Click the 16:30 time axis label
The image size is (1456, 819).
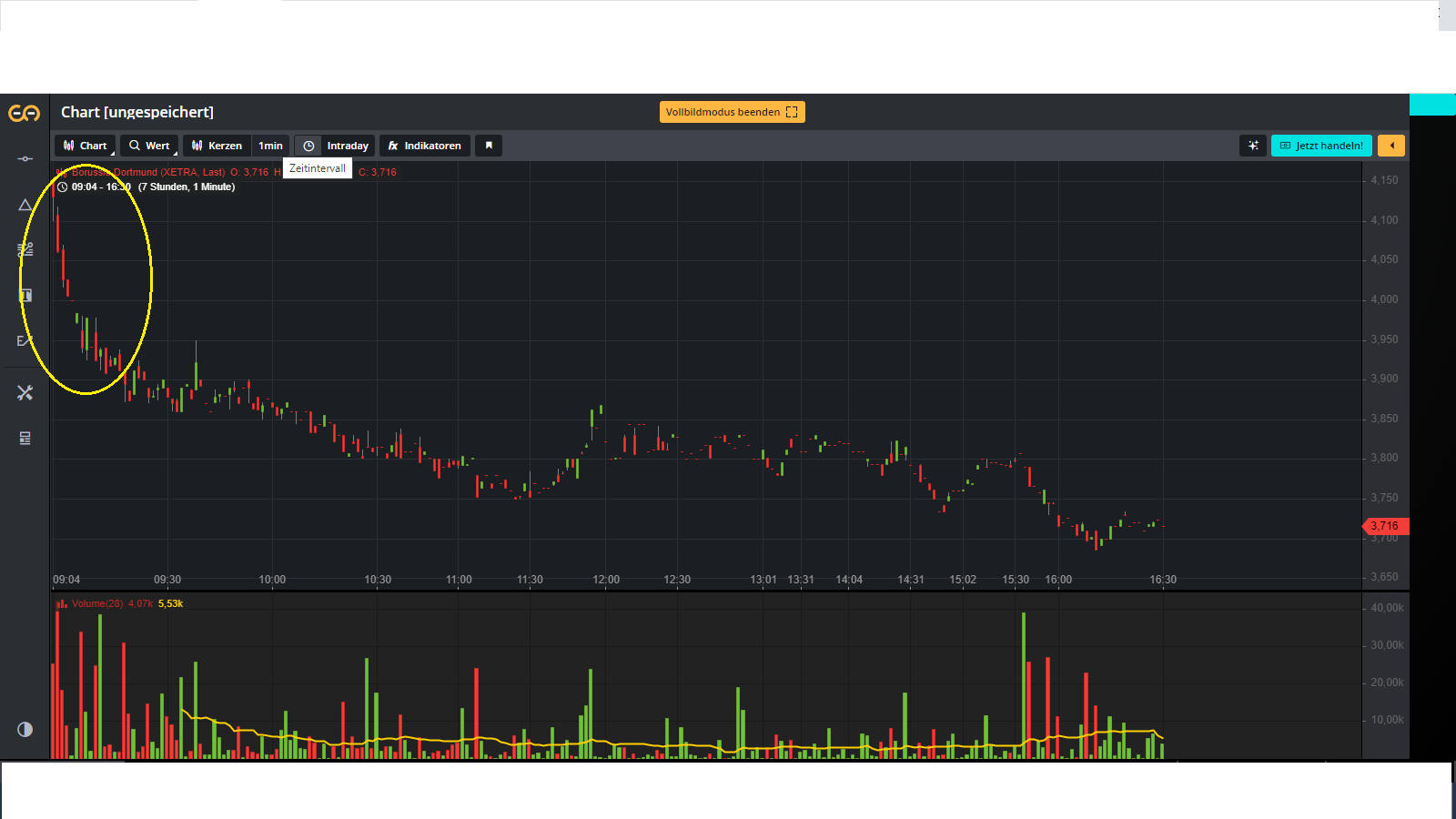click(1163, 580)
